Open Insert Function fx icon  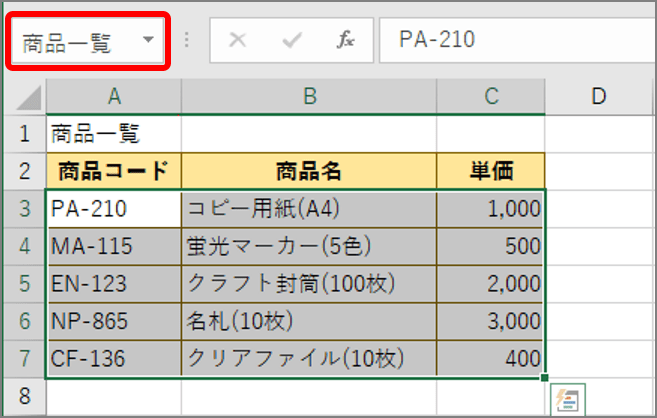346,40
